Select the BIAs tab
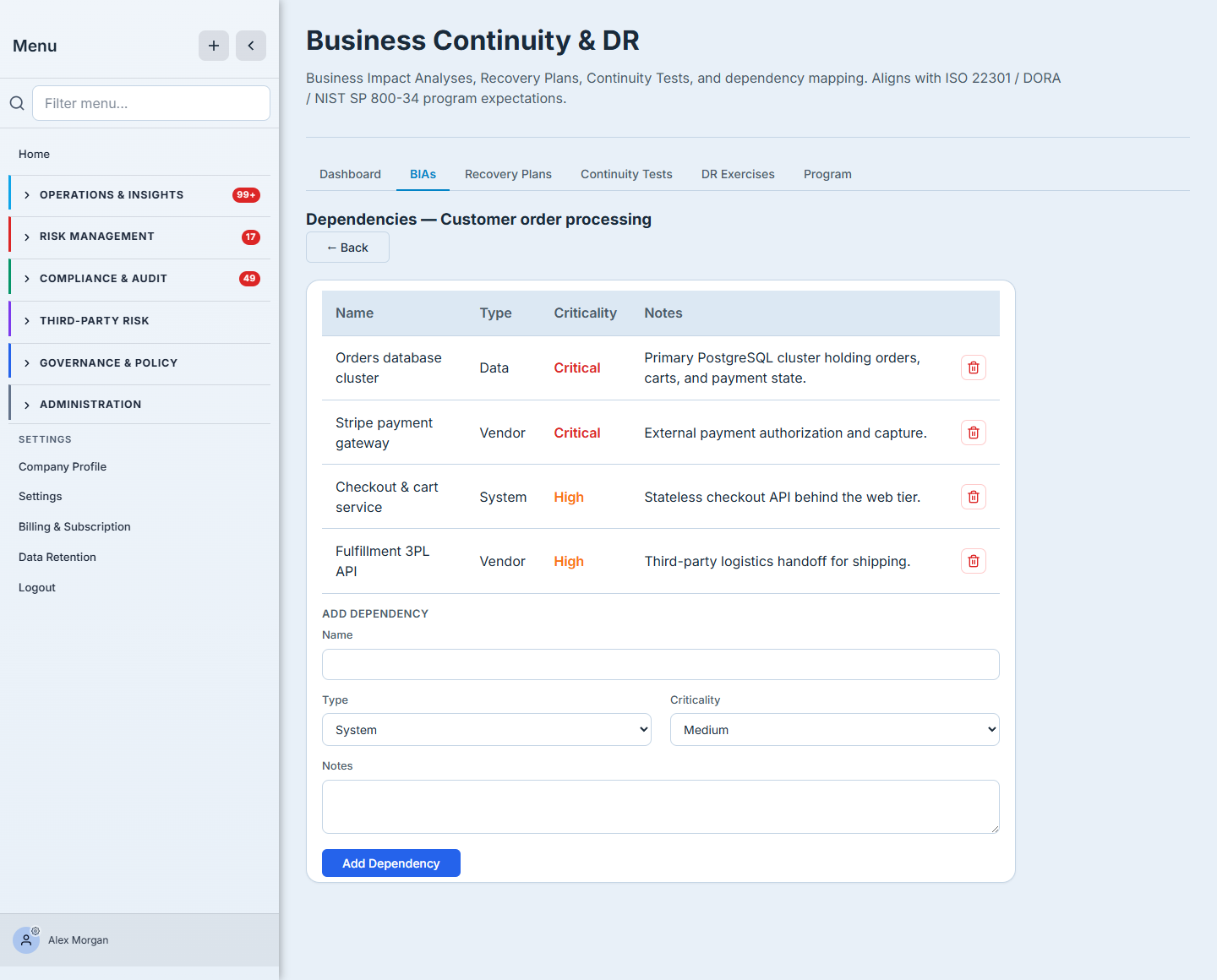Viewport: 1217px width, 980px height. pyautogui.click(x=423, y=174)
